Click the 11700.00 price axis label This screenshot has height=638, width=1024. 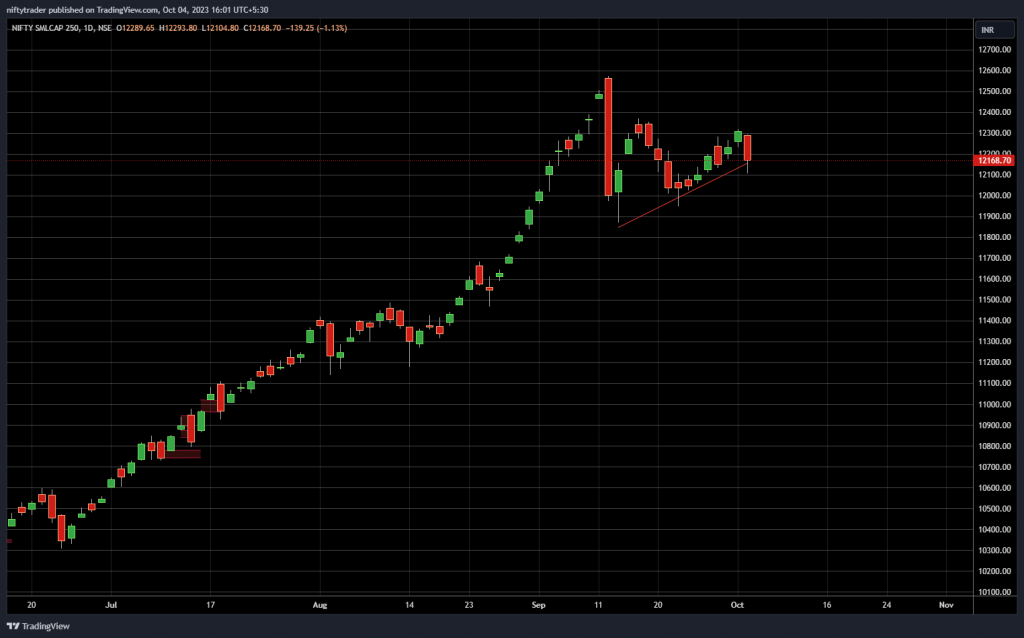point(995,258)
